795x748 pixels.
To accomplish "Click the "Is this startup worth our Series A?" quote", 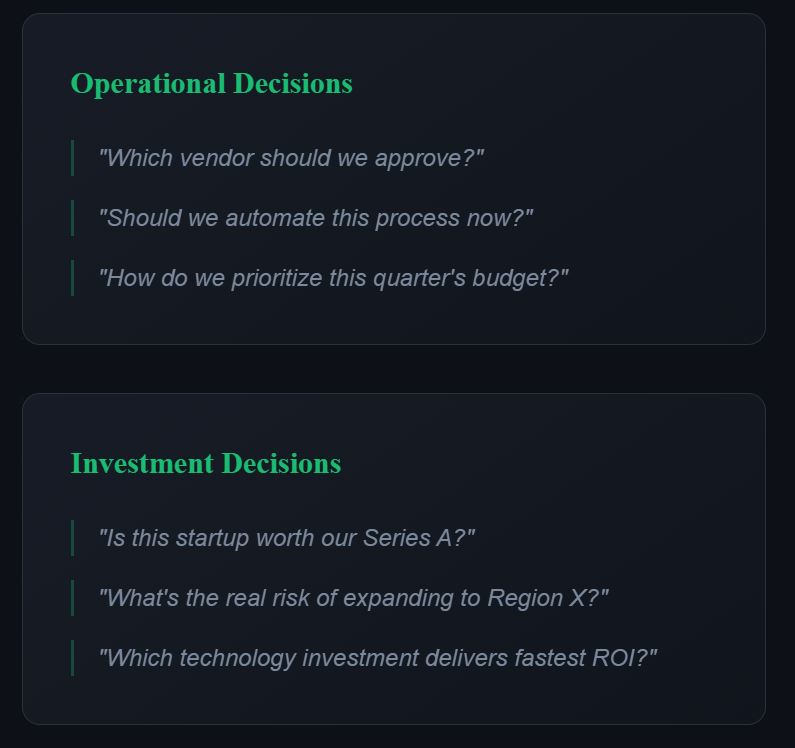I will (286, 538).
